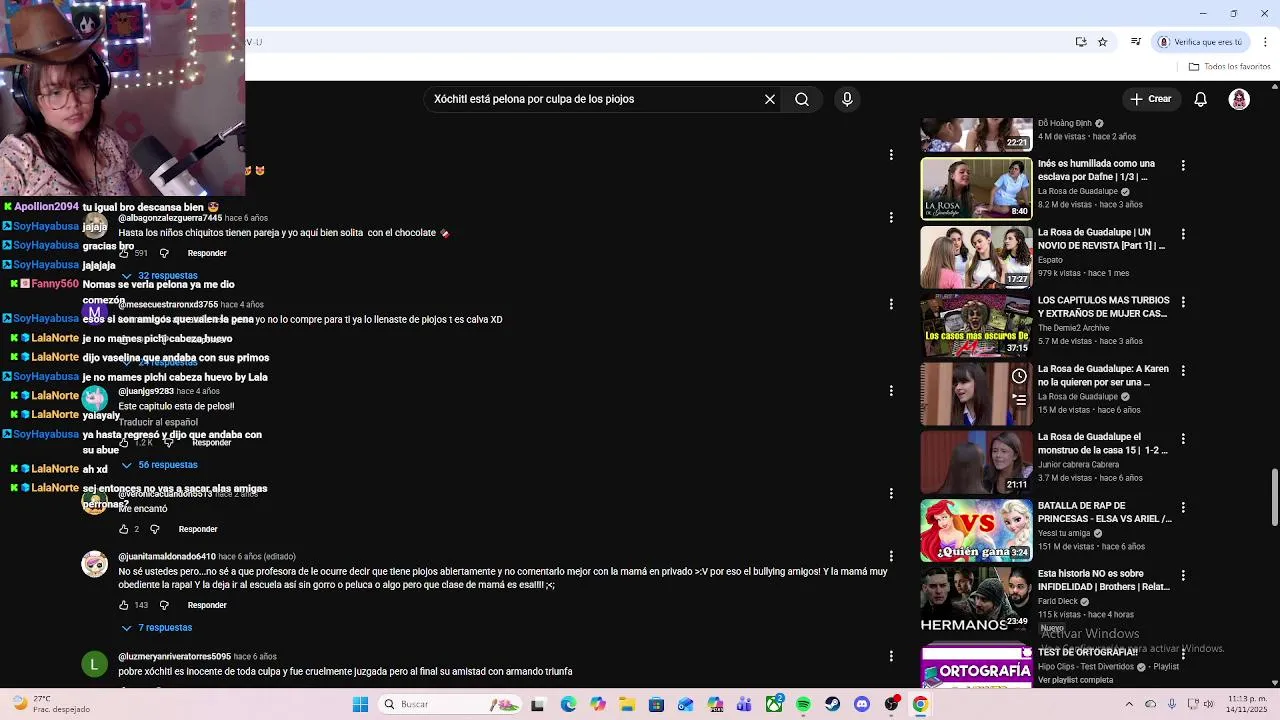Open the 'Inés es humillada' video thumbnail

pyautogui.click(x=976, y=188)
